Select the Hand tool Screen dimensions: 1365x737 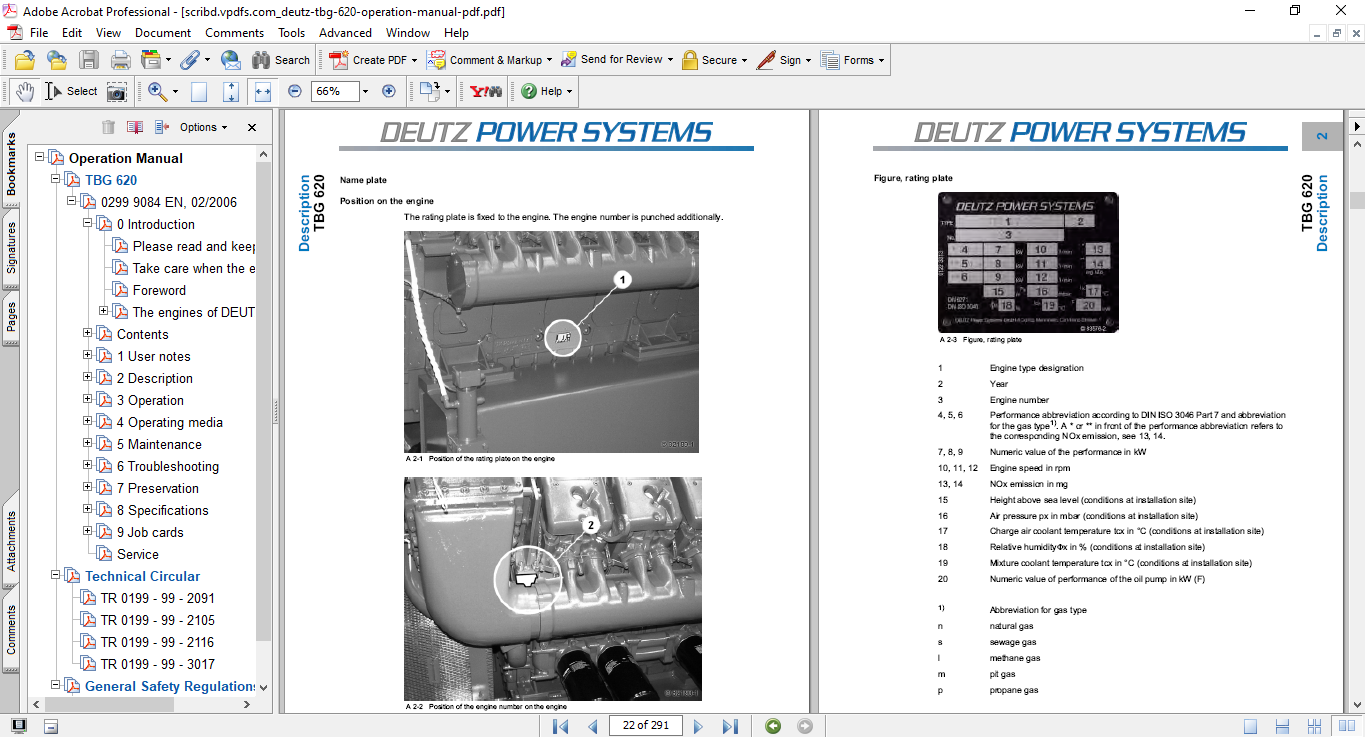point(23,91)
